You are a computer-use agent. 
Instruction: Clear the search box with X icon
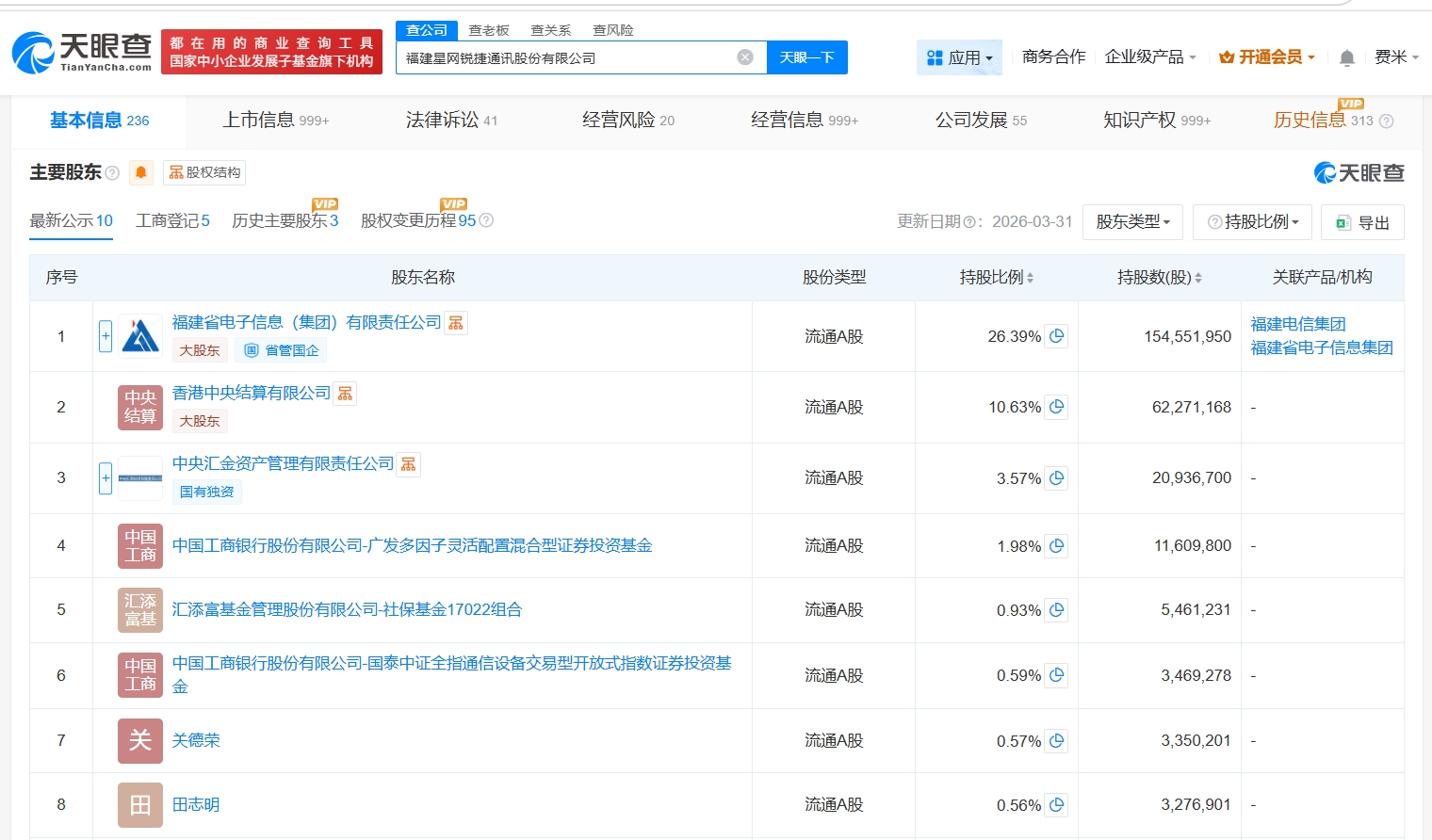click(x=745, y=57)
